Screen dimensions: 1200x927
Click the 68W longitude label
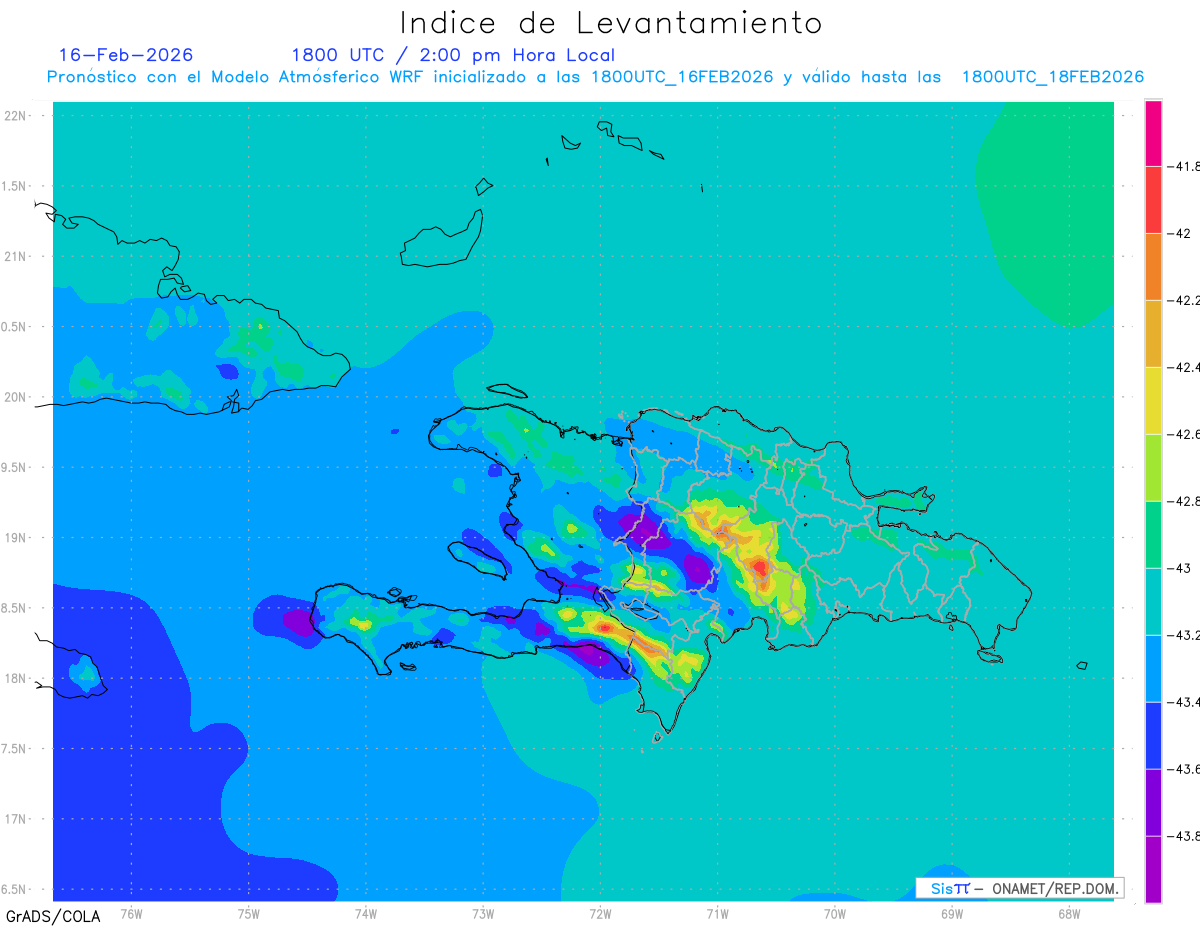pos(1069,913)
